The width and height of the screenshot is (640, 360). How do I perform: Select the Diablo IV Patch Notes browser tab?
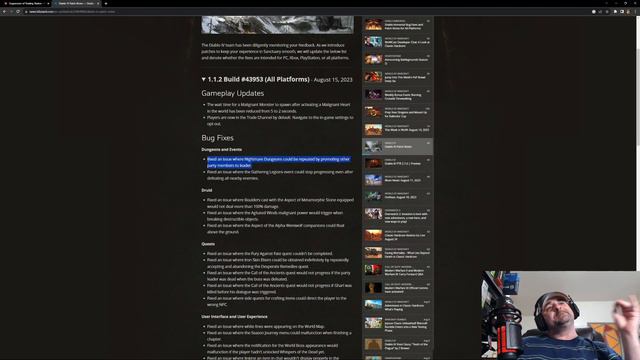point(76,3)
